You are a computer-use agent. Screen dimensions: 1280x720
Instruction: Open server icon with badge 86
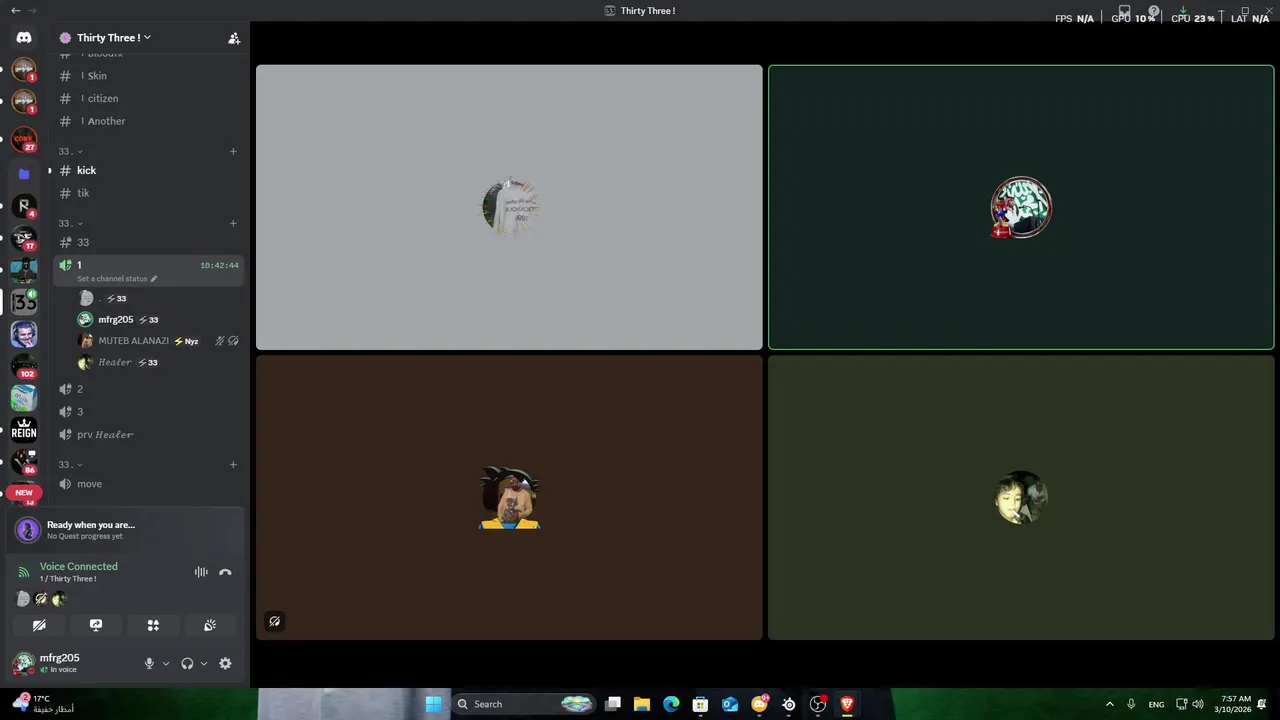coord(24,461)
